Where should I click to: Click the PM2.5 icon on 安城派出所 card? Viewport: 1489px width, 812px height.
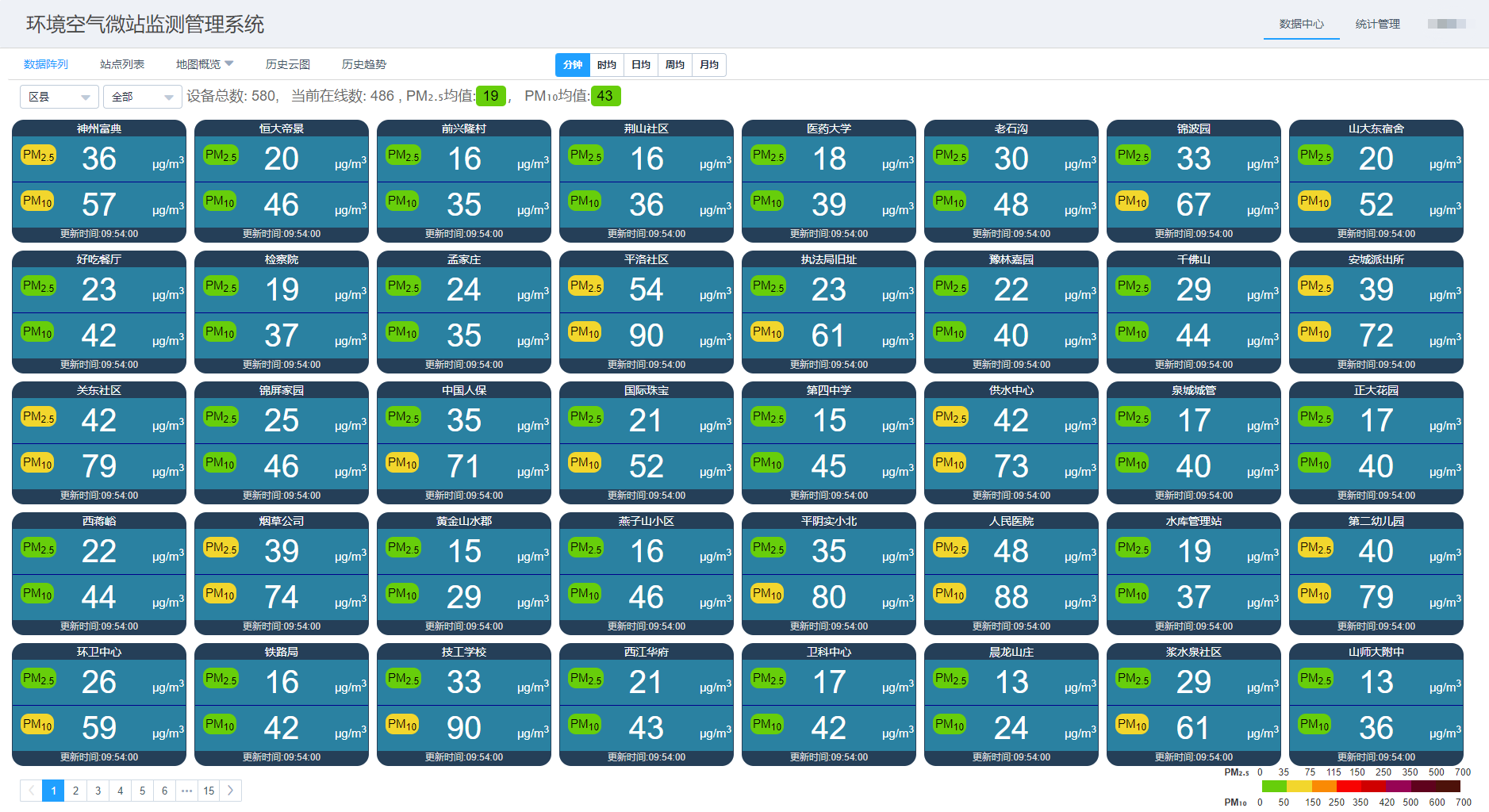tap(1315, 285)
